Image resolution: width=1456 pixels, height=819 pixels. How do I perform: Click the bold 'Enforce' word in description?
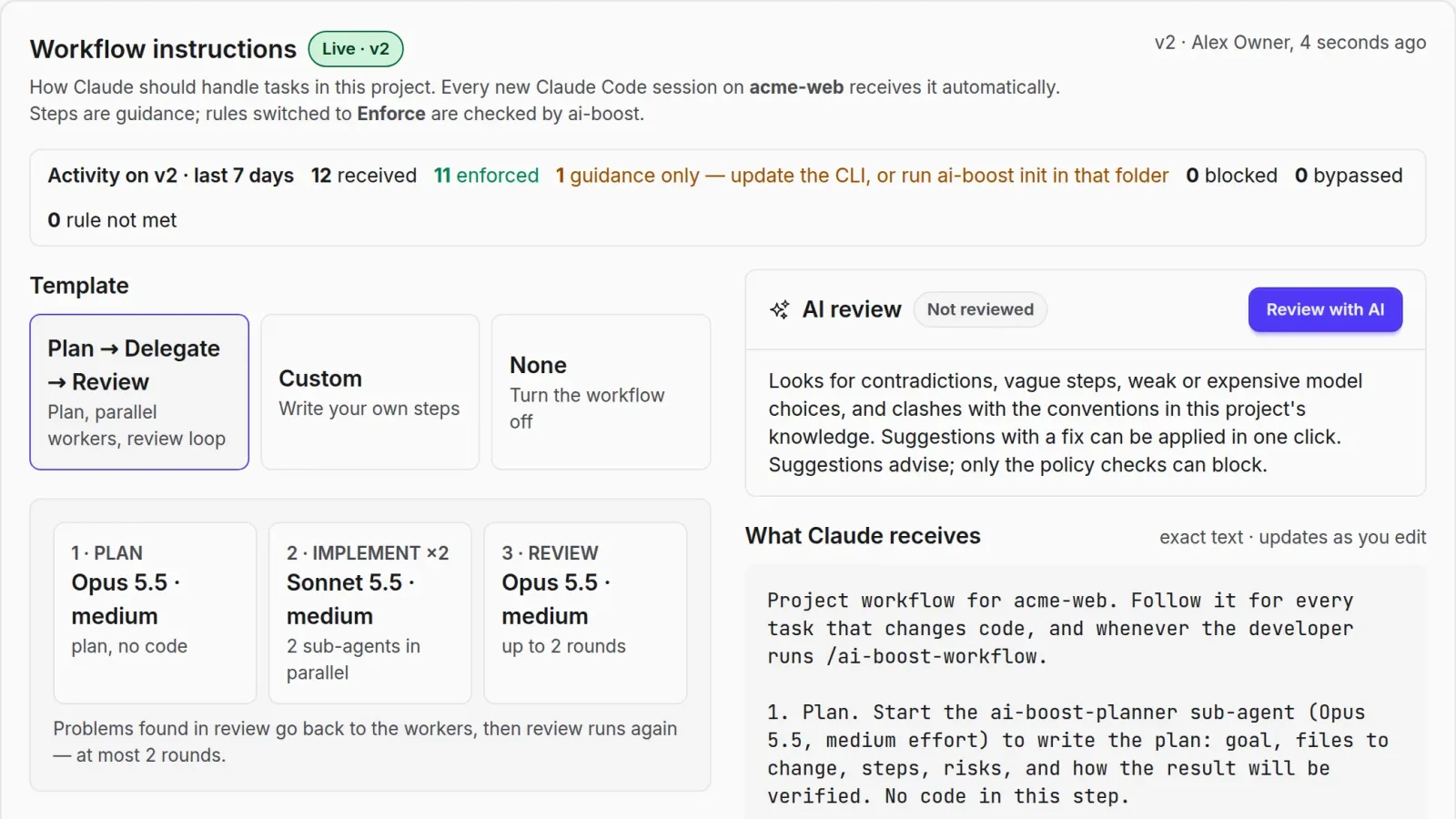(391, 114)
